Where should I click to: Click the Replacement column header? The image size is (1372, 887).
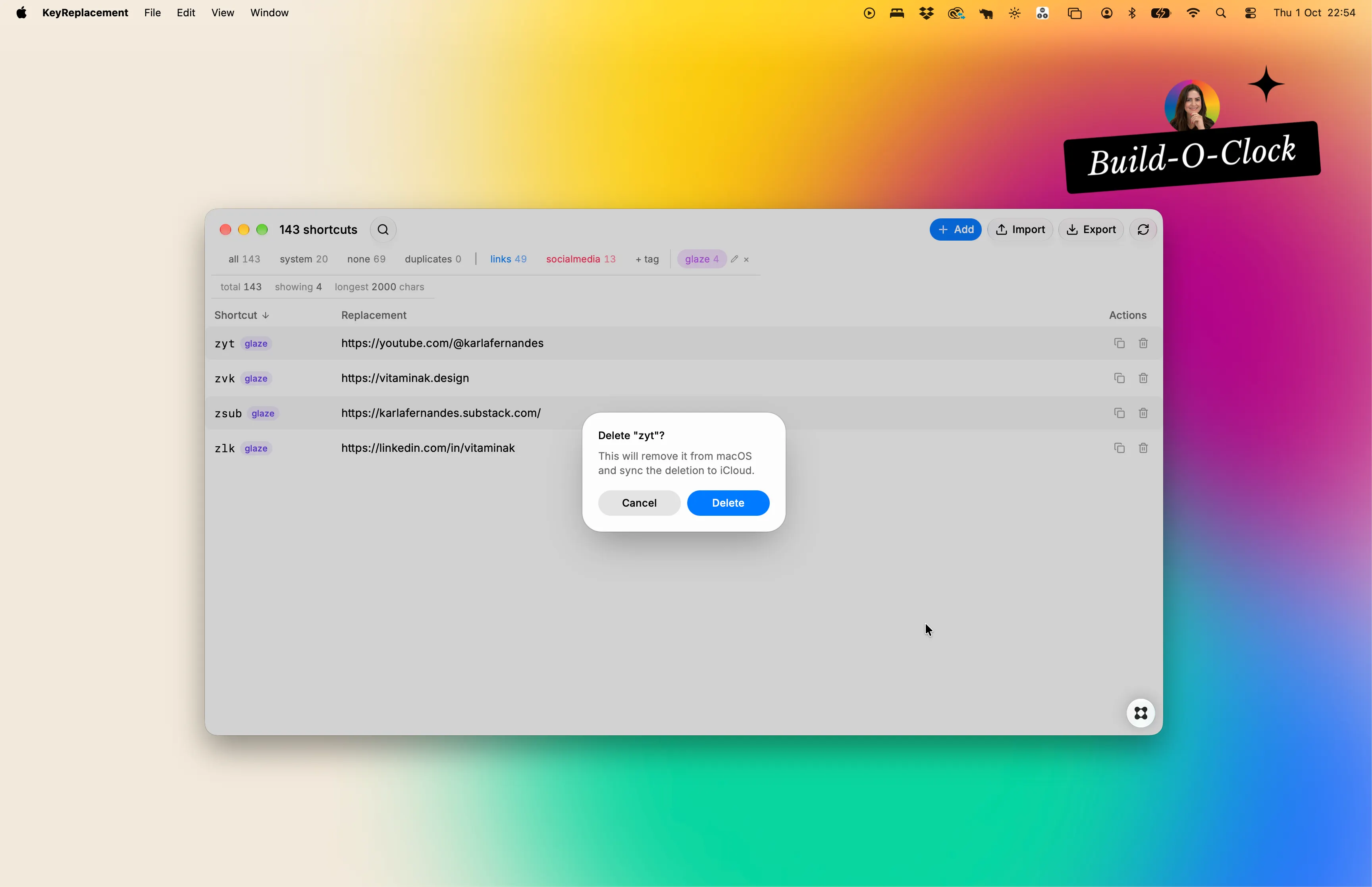point(374,315)
